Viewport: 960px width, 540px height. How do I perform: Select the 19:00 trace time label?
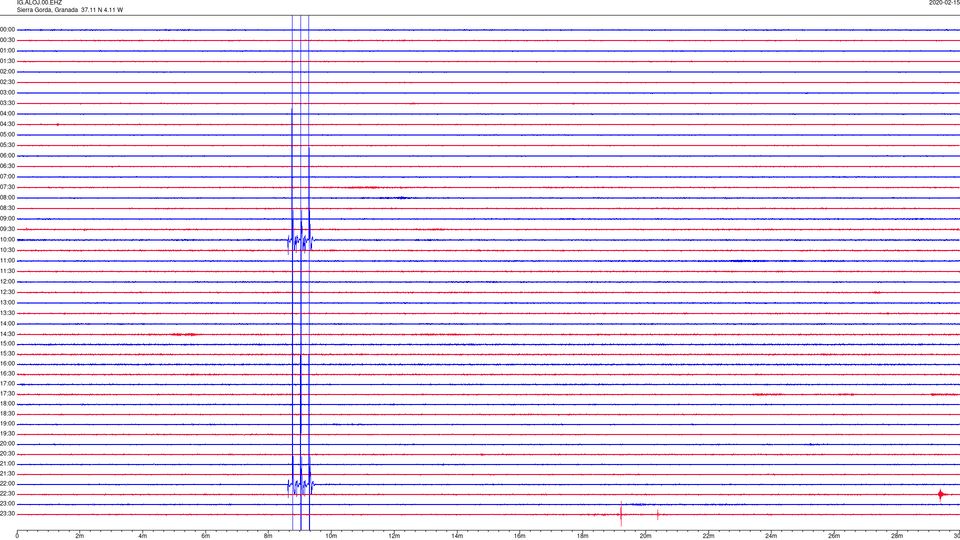click(x=7, y=424)
